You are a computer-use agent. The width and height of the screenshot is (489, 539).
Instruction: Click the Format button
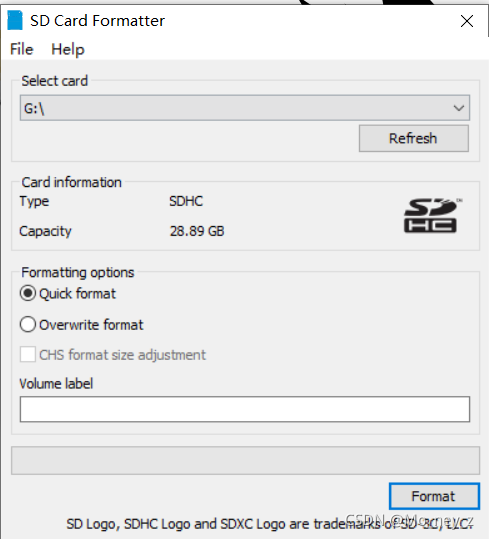(x=434, y=496)
